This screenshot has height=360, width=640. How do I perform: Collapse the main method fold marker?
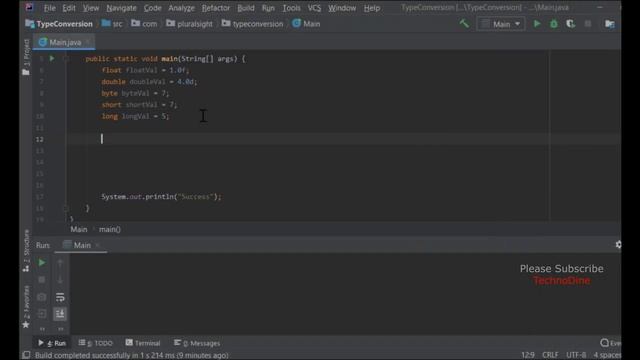tap(66, 59)
